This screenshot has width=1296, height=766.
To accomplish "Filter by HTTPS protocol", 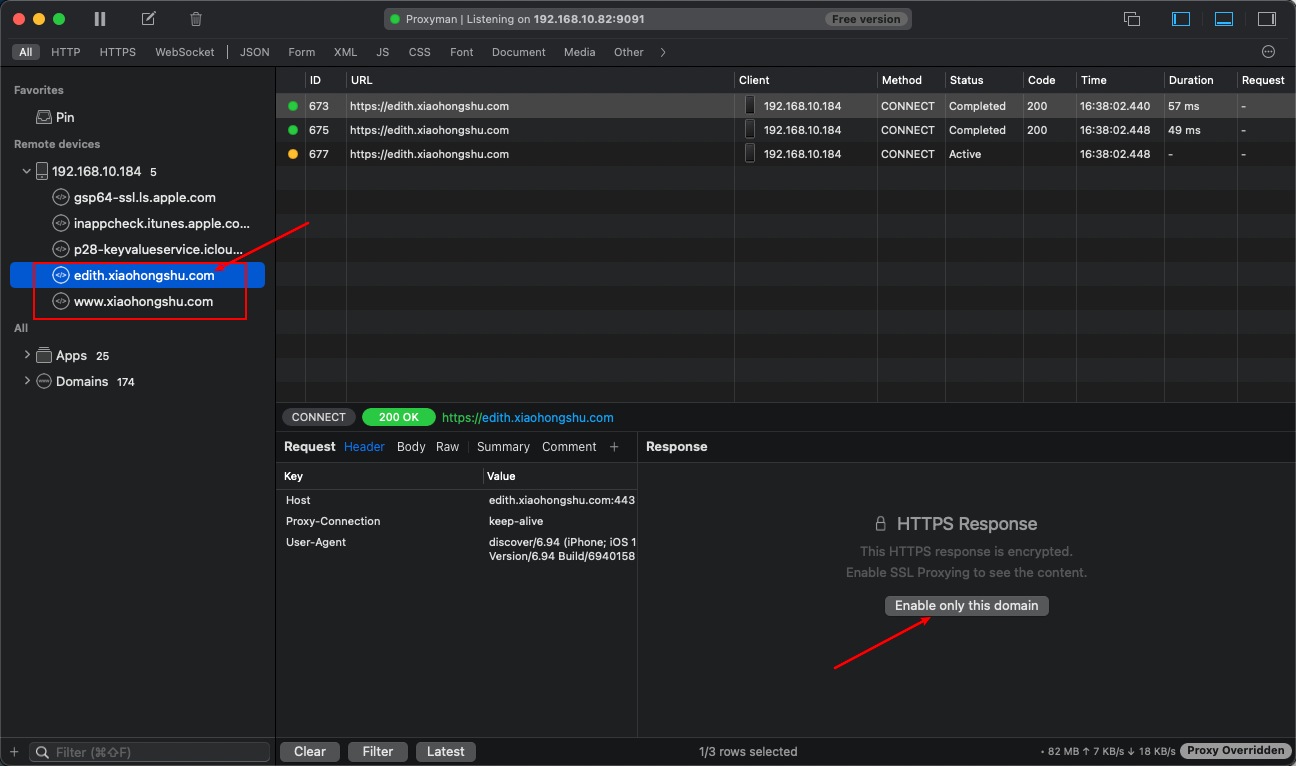I will tap(117, 52).
